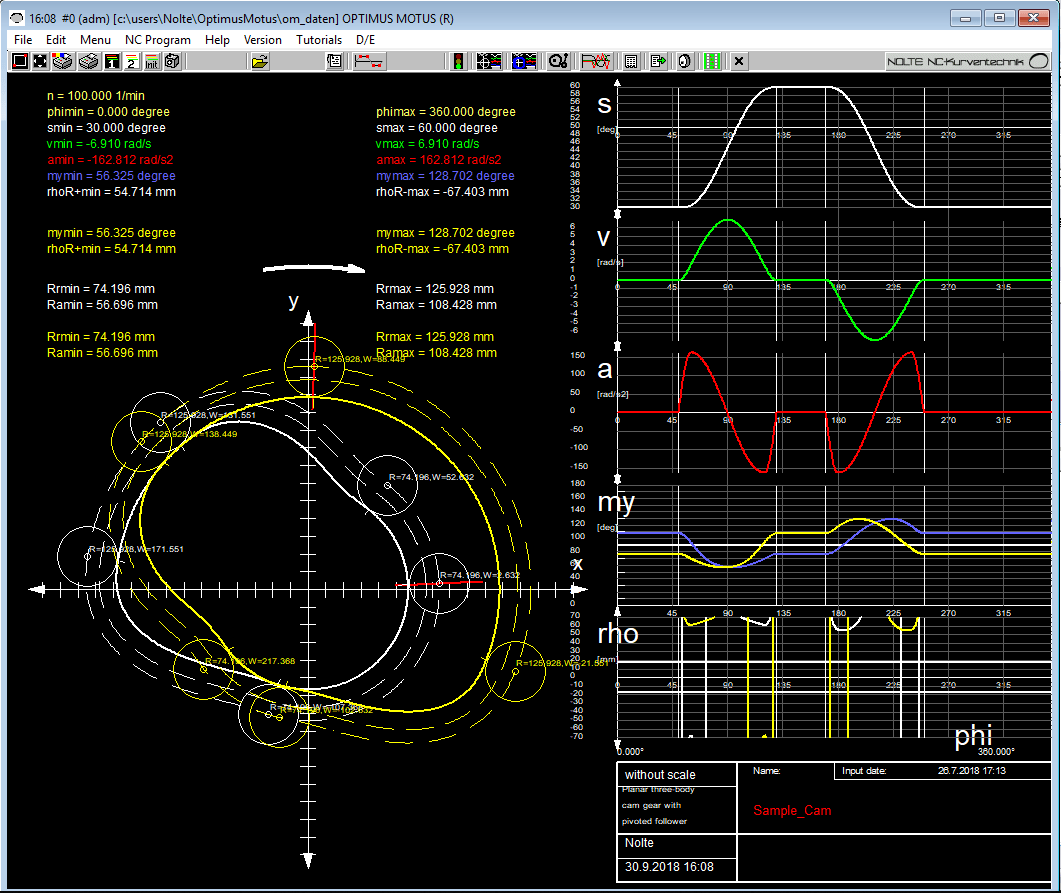The width and height of the screenshot is (1061, 893).
Task: Select the black square display toolbar icon
Action: coord(20,61)
